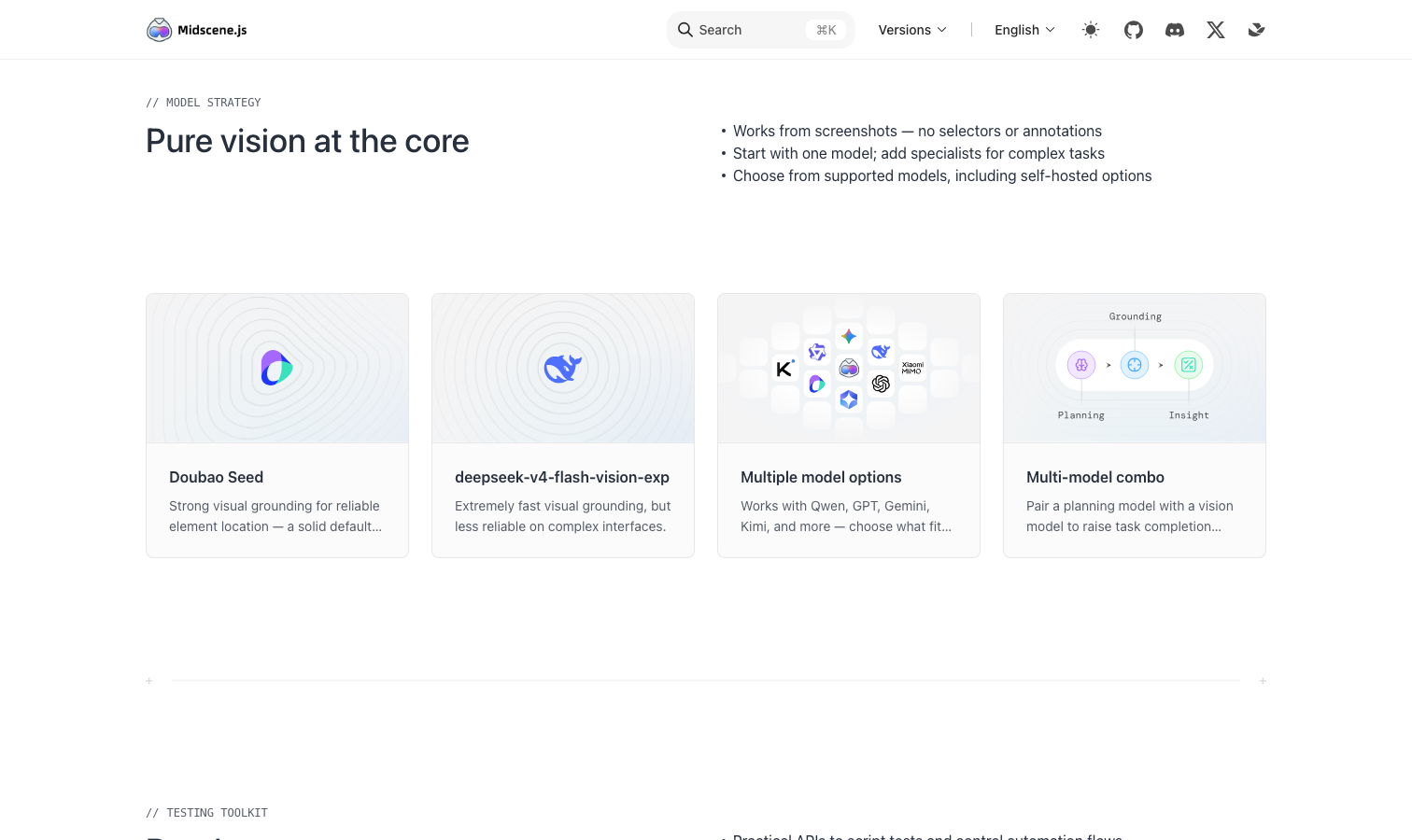Click the Qwen icon in the model grid
Viewport: 1412px width, 840px height.
coord(817,352)
